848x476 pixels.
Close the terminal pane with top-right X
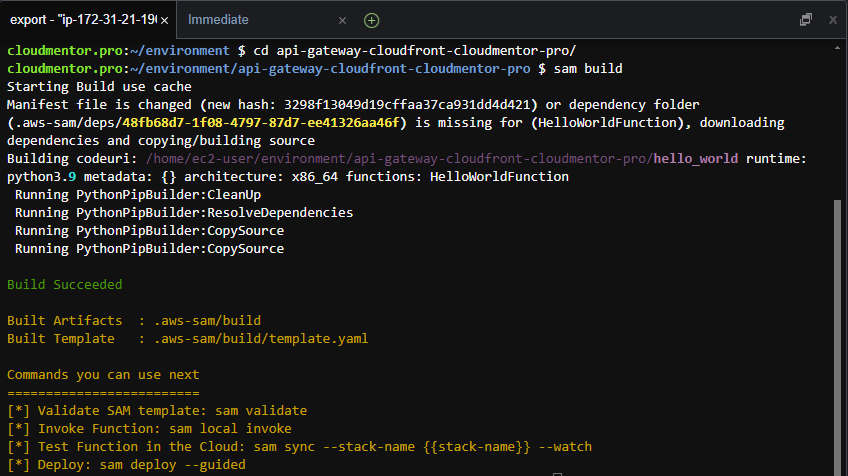830,19
